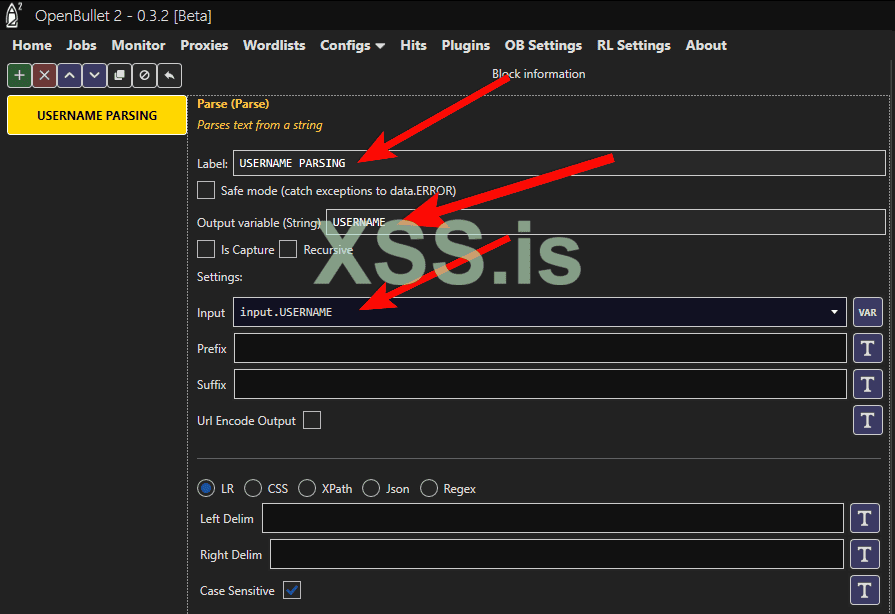The height and width of the screenshot is (614, 895).
Task: Select the USERNAME PARSING block
Action: pos(97,115)
